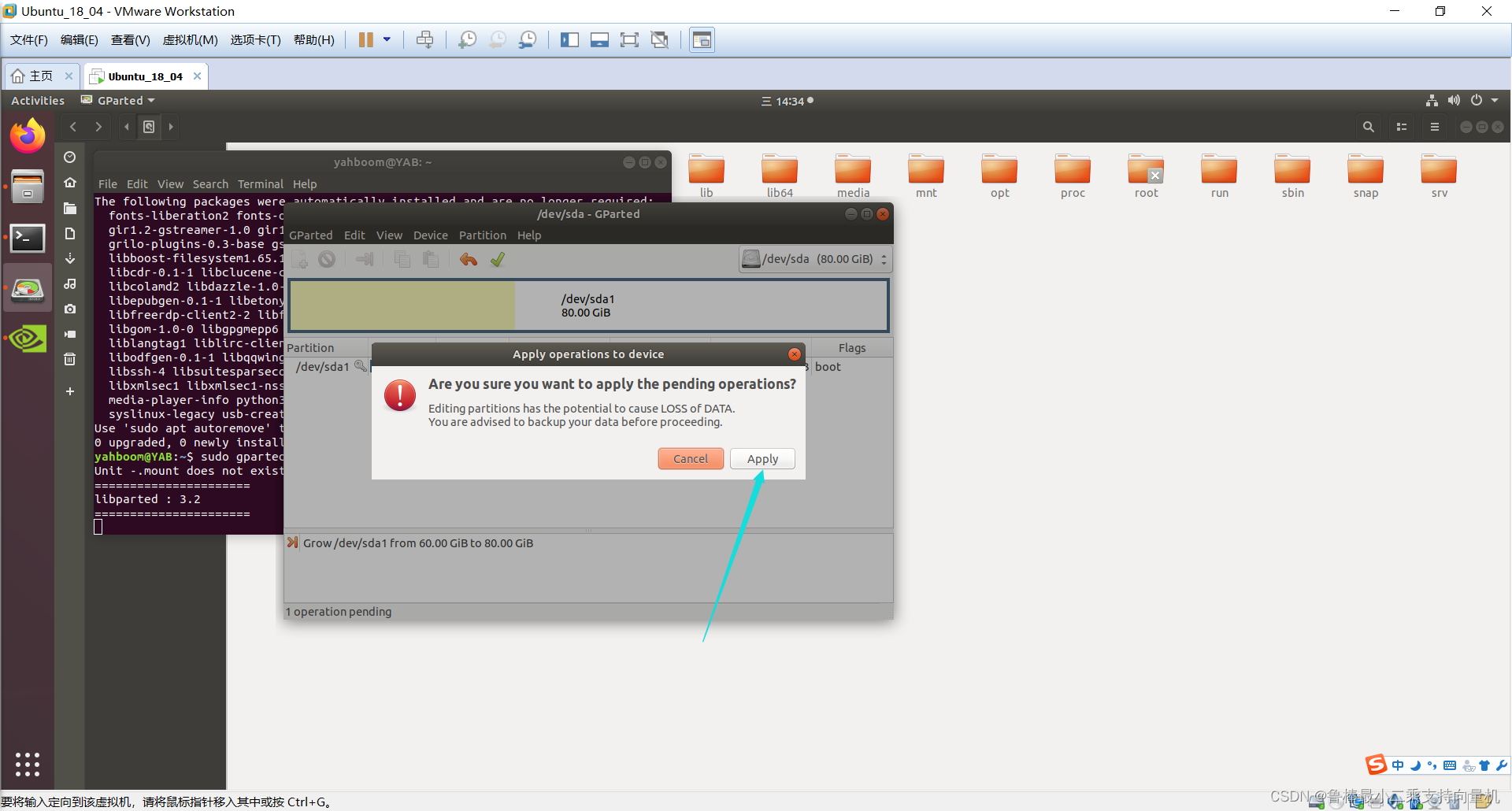Open the Device menu in GParted window

(431, 235)
